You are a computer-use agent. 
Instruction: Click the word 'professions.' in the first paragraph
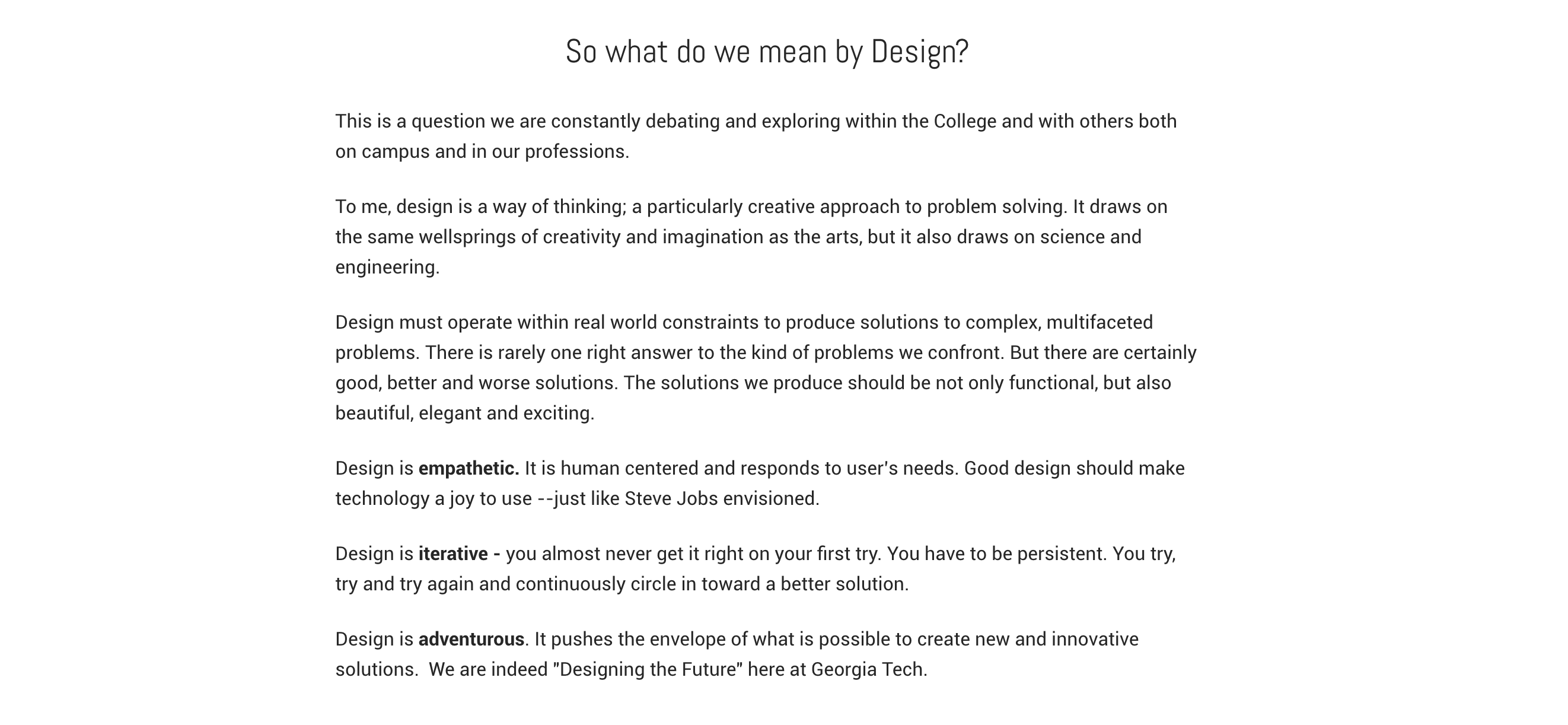click(577, 151)
